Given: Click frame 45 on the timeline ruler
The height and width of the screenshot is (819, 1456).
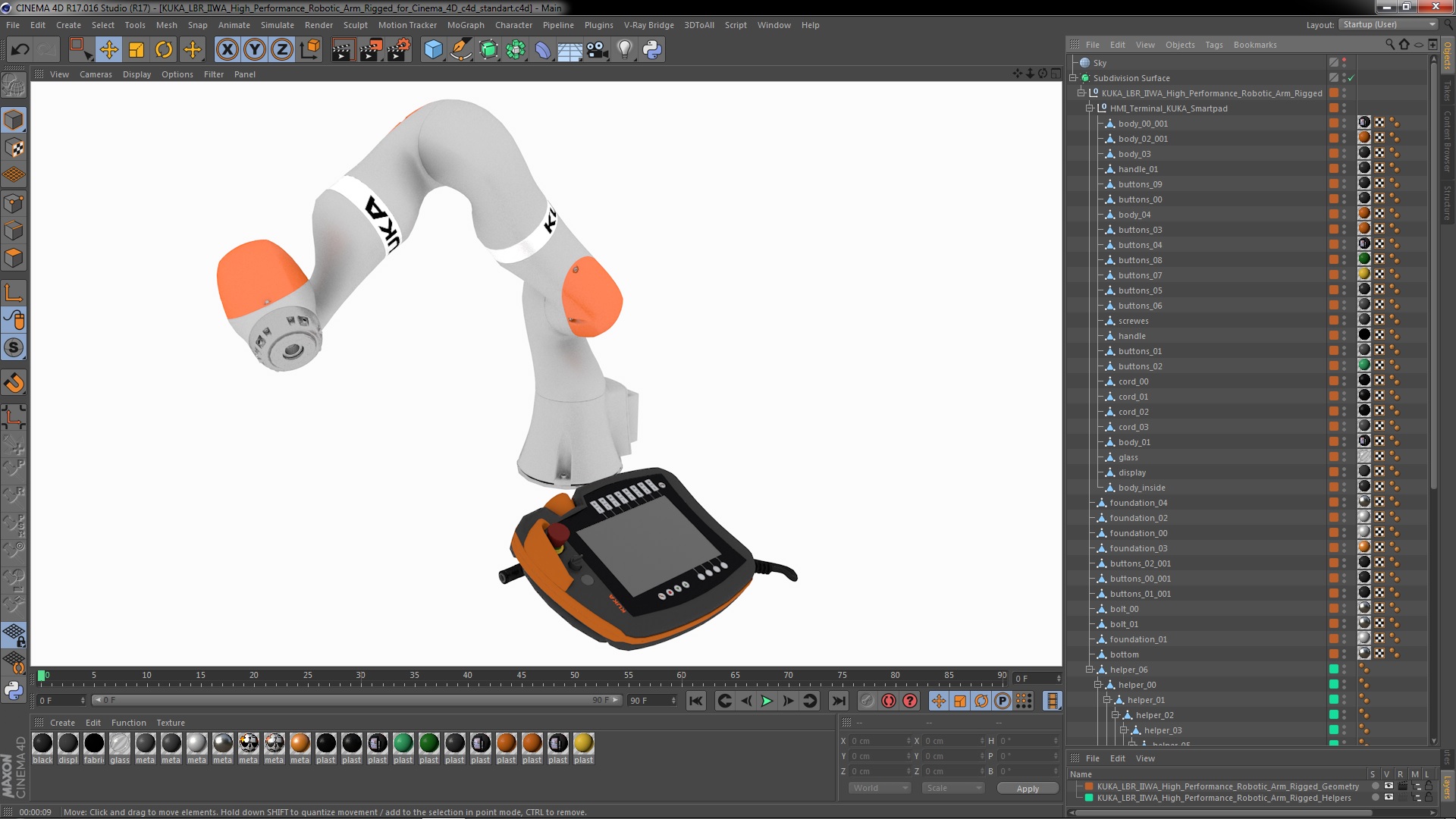Looking at the screenshot, I should point(521,675).
